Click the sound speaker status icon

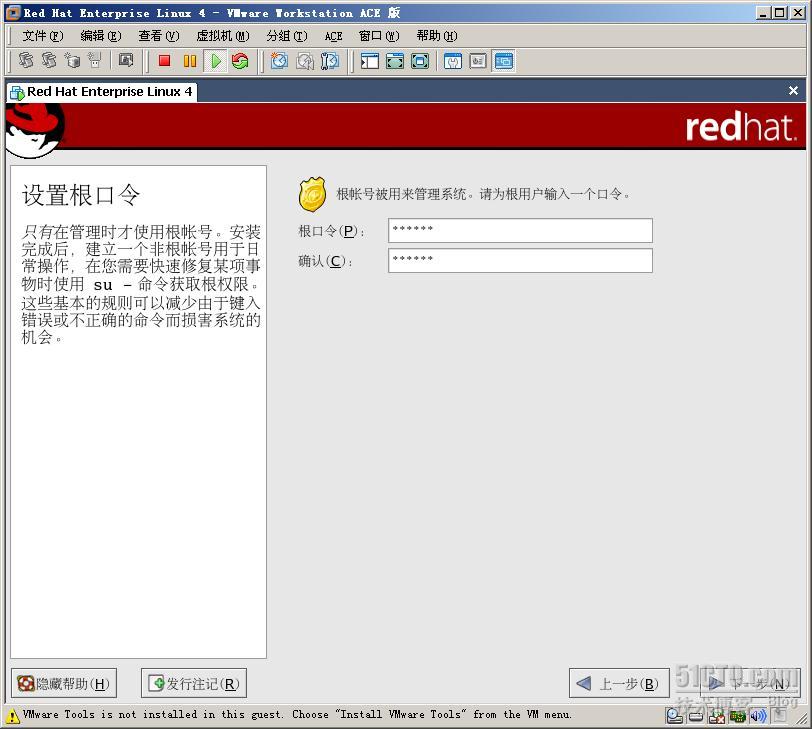(758, 717)
